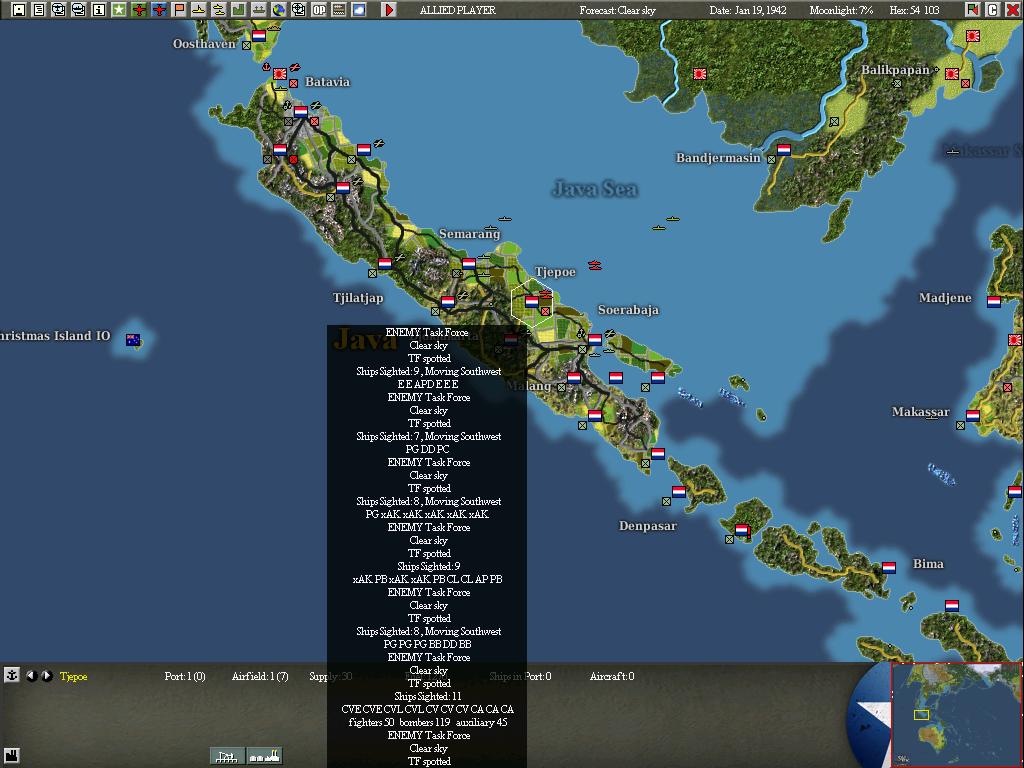
Task: Click the globe toolbar icon
Action: (278, 10)
